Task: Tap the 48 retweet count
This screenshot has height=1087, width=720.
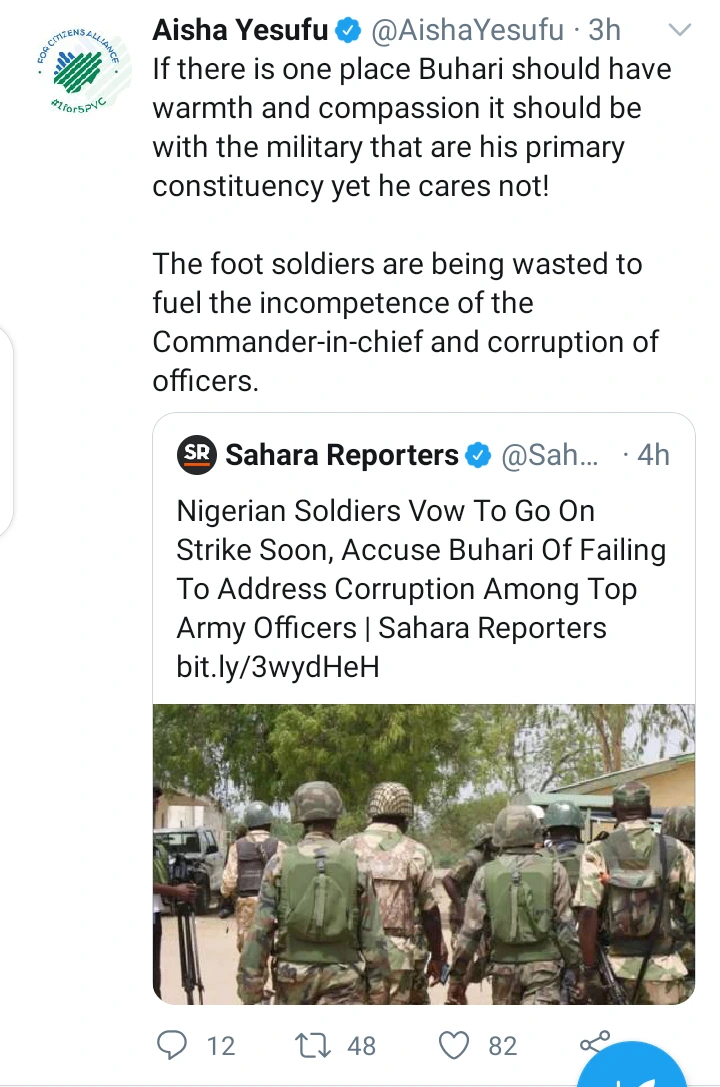Action: coord(361,1045)
